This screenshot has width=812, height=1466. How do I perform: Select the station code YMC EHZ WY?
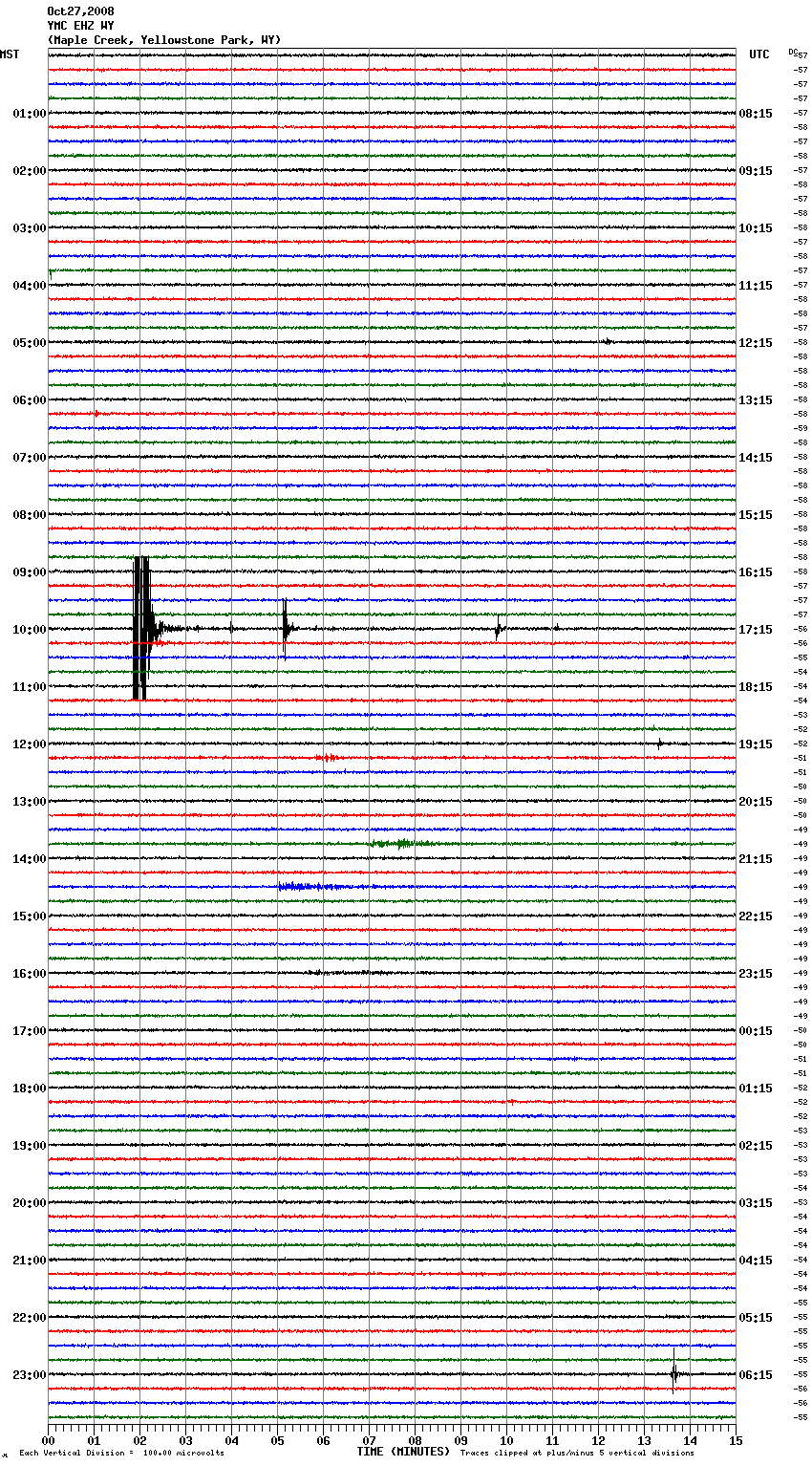[x=80, y=26]
